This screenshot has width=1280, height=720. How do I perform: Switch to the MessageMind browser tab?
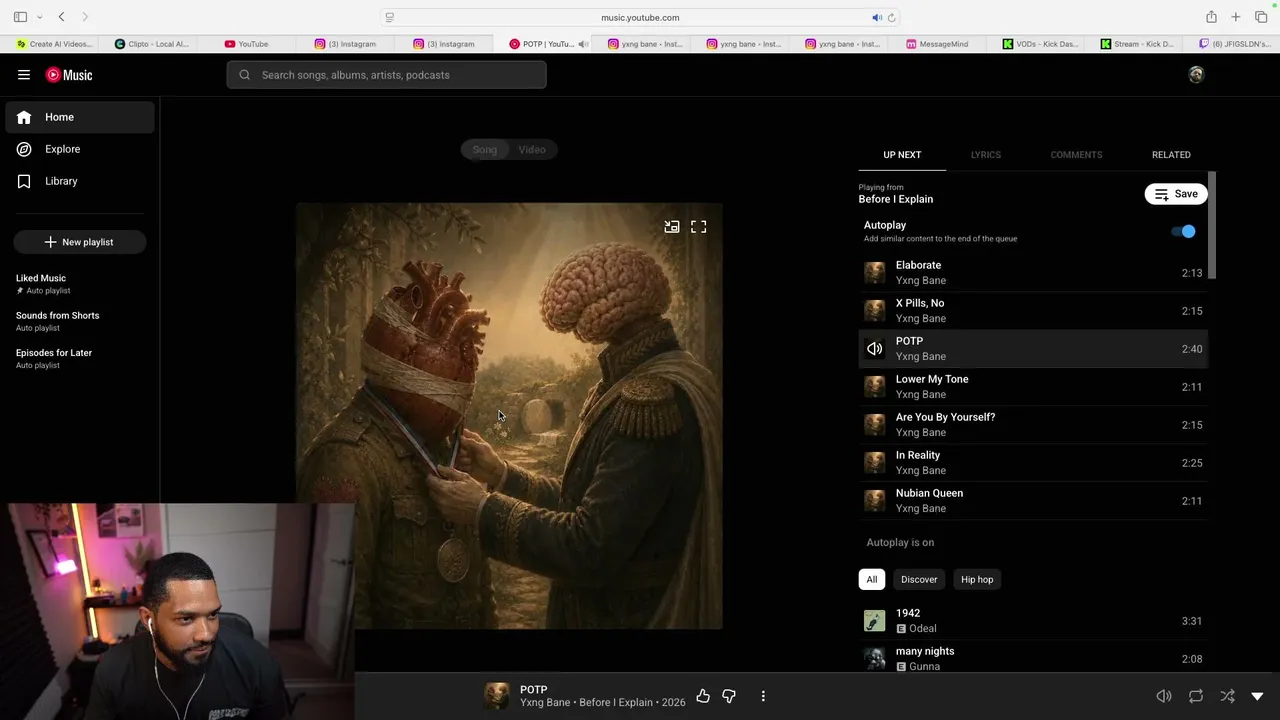pyautogui.click(x=937, y=44)
